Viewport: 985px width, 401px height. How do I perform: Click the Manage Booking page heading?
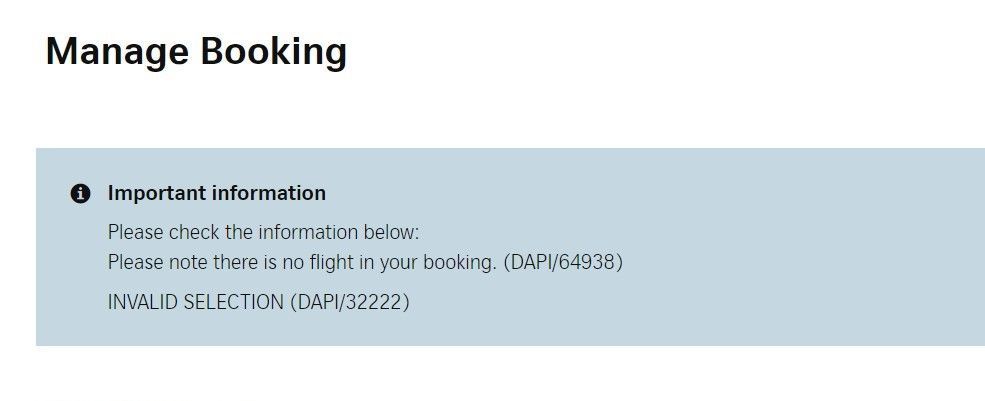coord(196,50)
